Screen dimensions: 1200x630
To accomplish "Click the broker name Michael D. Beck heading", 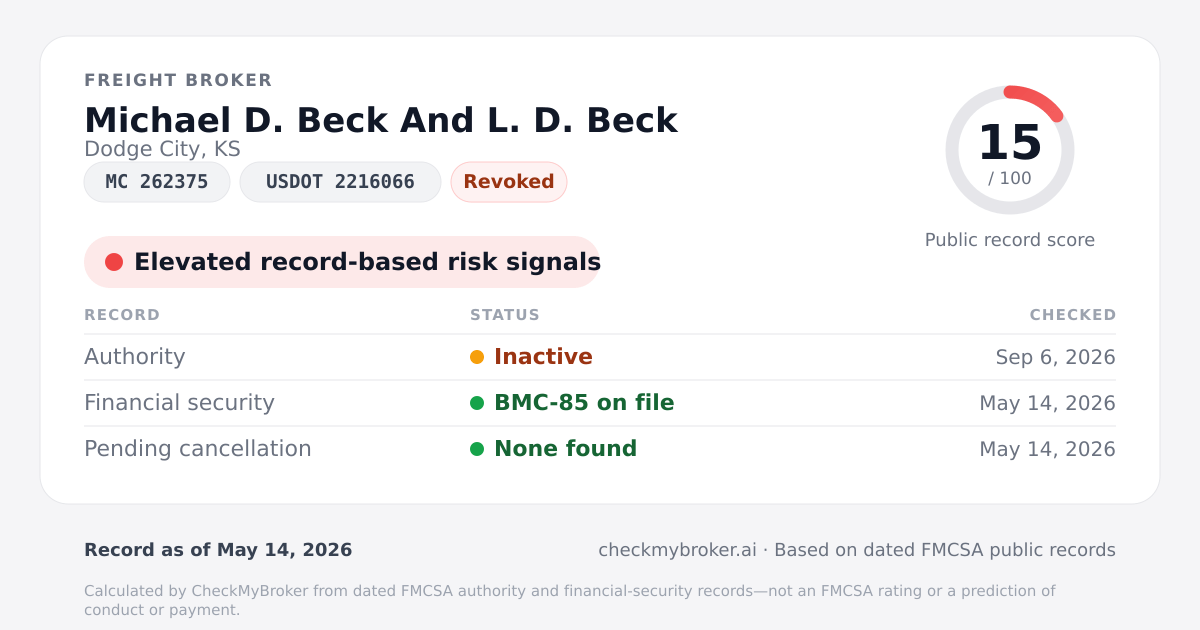I will (381, 120).
